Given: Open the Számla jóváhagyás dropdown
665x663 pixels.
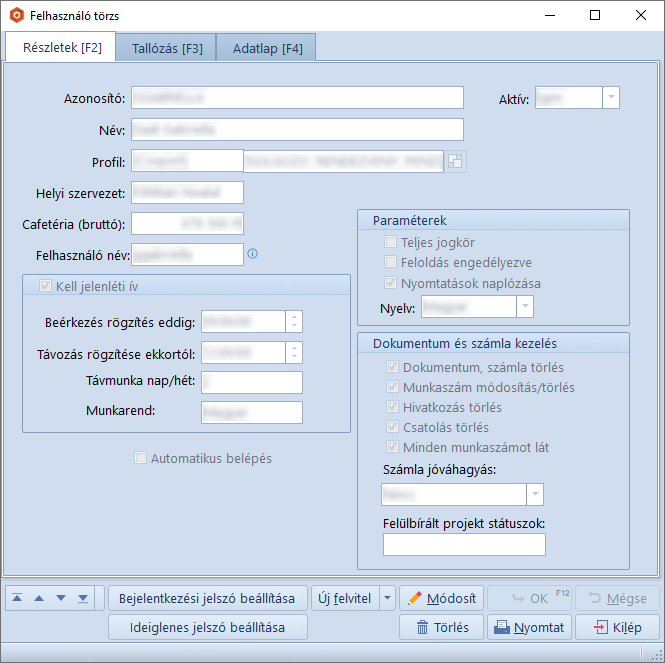Looking at the screenshot, I should [534, 494].
